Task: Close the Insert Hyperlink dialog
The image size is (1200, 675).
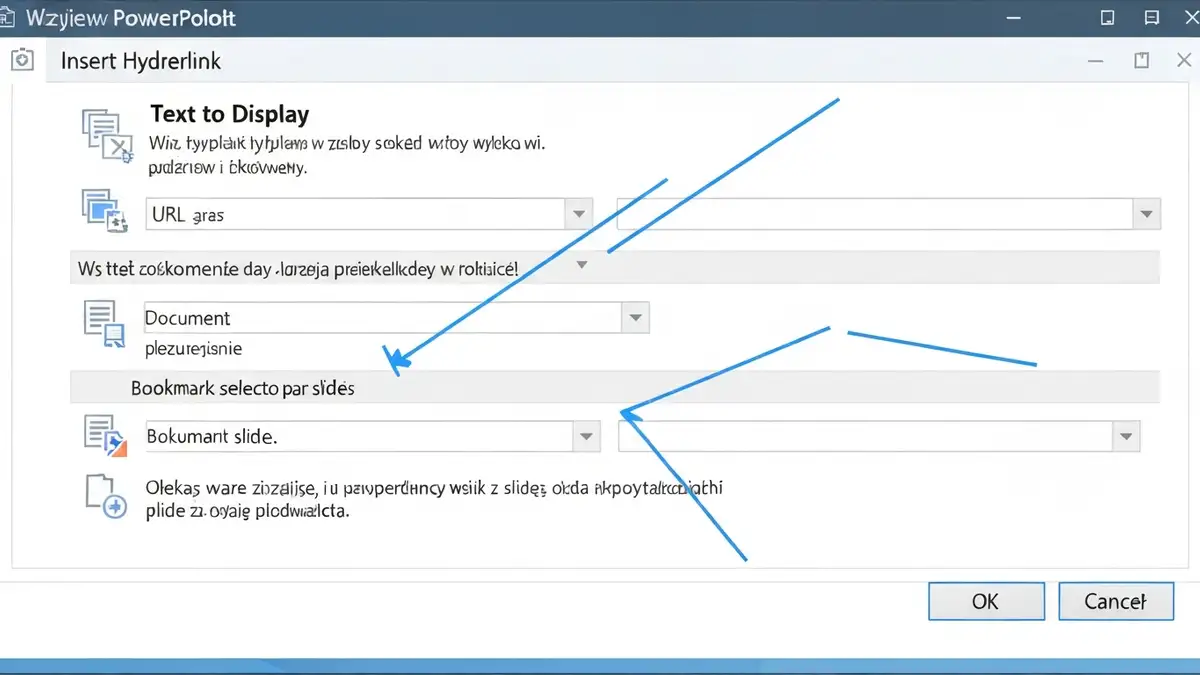Action: (x=1186, y=61)
